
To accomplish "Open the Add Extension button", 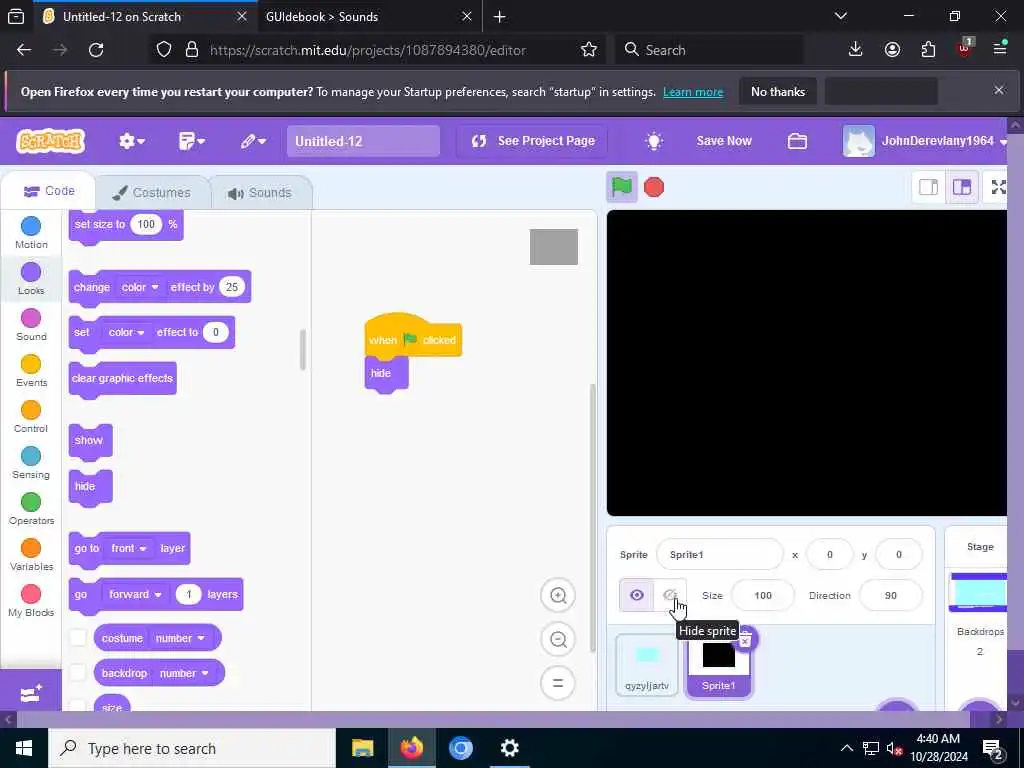I will pos(31,693).
